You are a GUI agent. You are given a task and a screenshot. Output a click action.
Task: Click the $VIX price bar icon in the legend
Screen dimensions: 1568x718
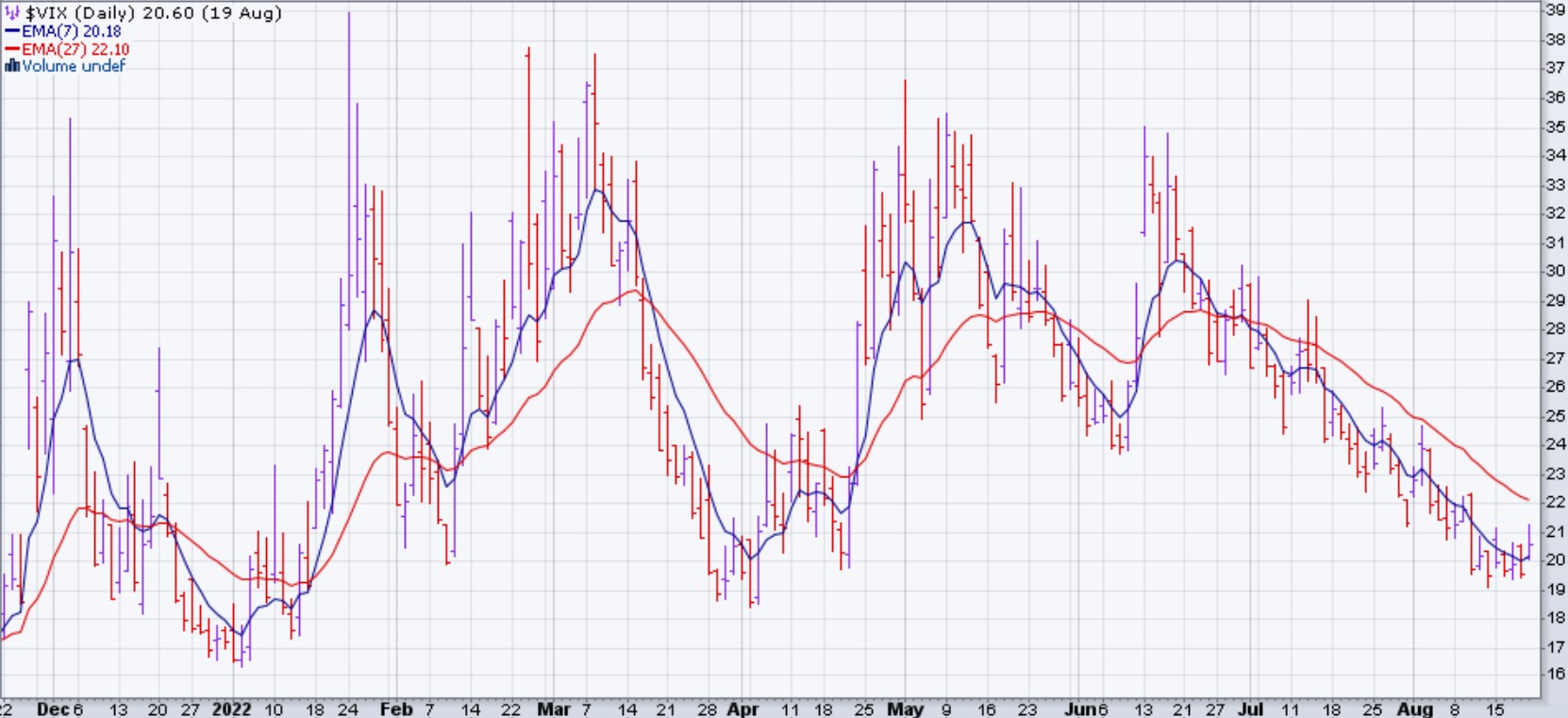(13, 13)
